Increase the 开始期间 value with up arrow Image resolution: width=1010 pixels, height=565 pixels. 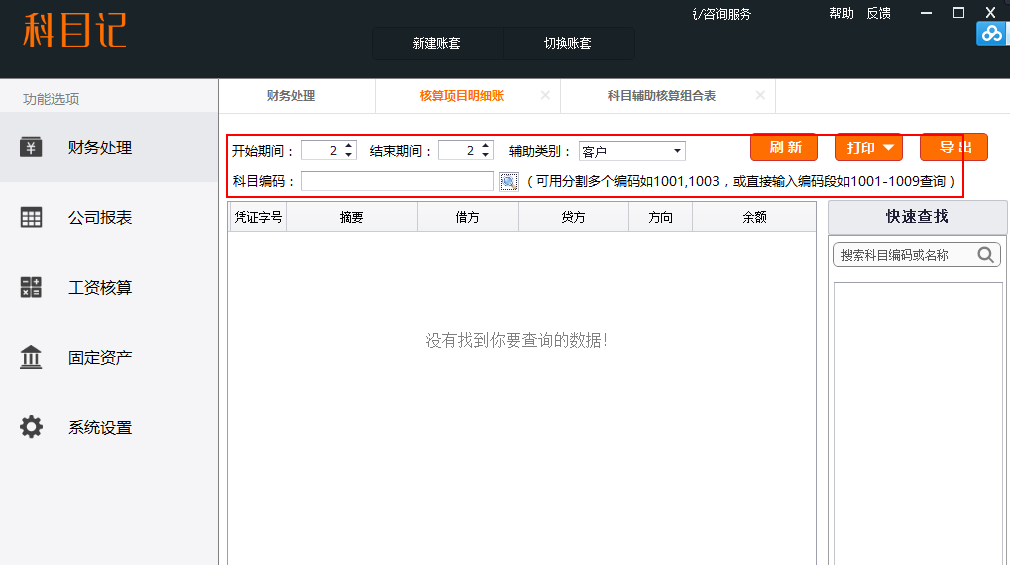(348, 146)
